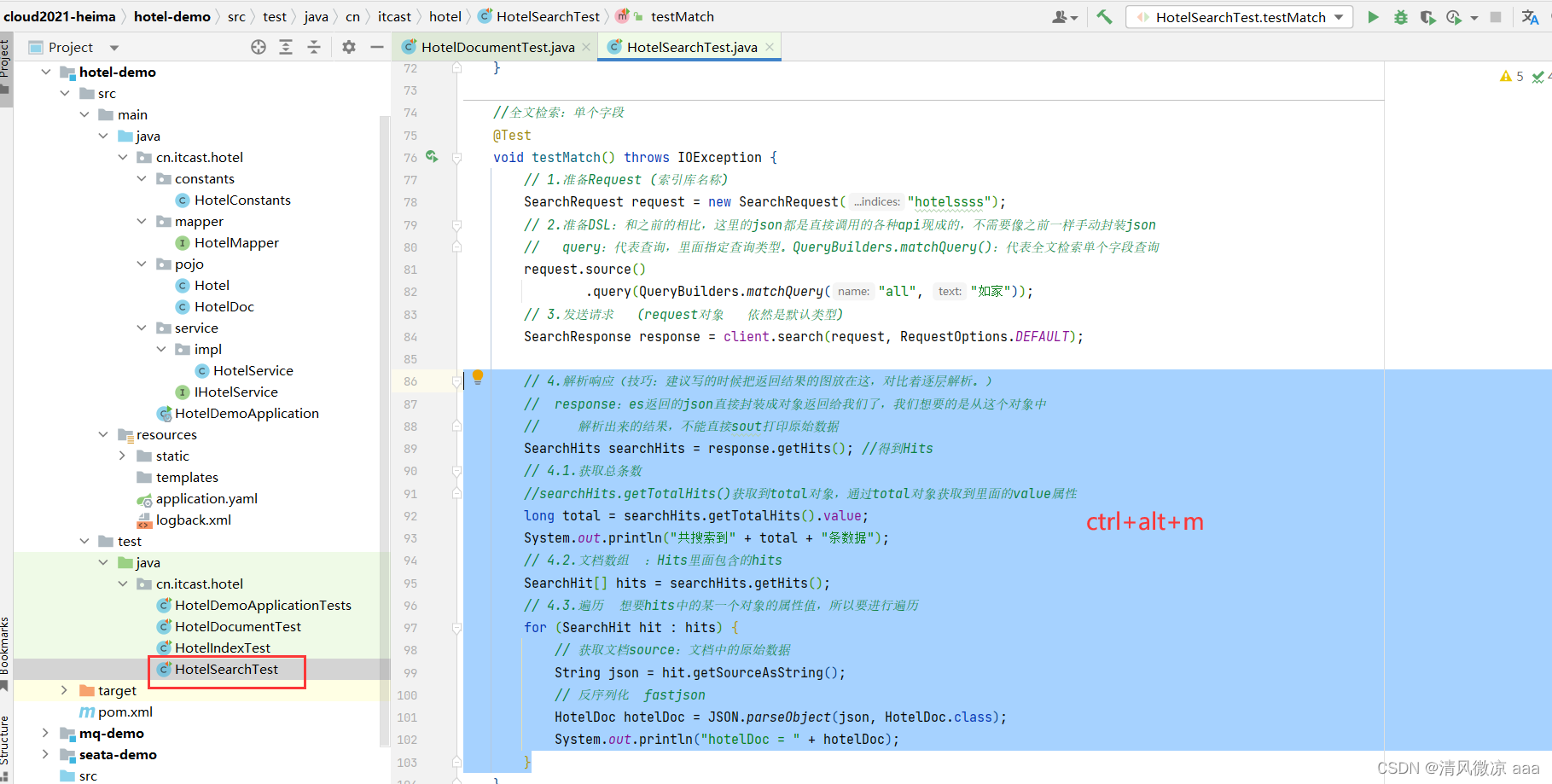Viewport: 1552px width, 784px height.
Task: Expand the seata-demo module
Action: 45,754
